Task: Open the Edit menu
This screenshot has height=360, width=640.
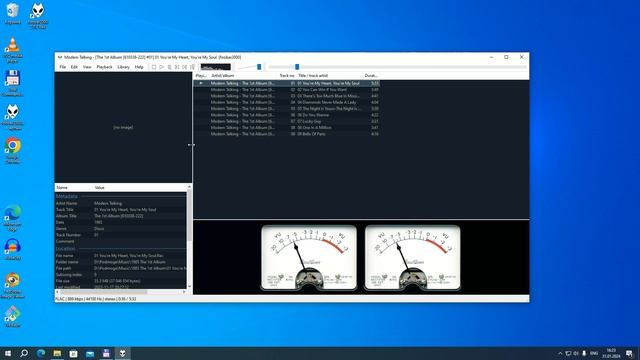Action: 74,67
